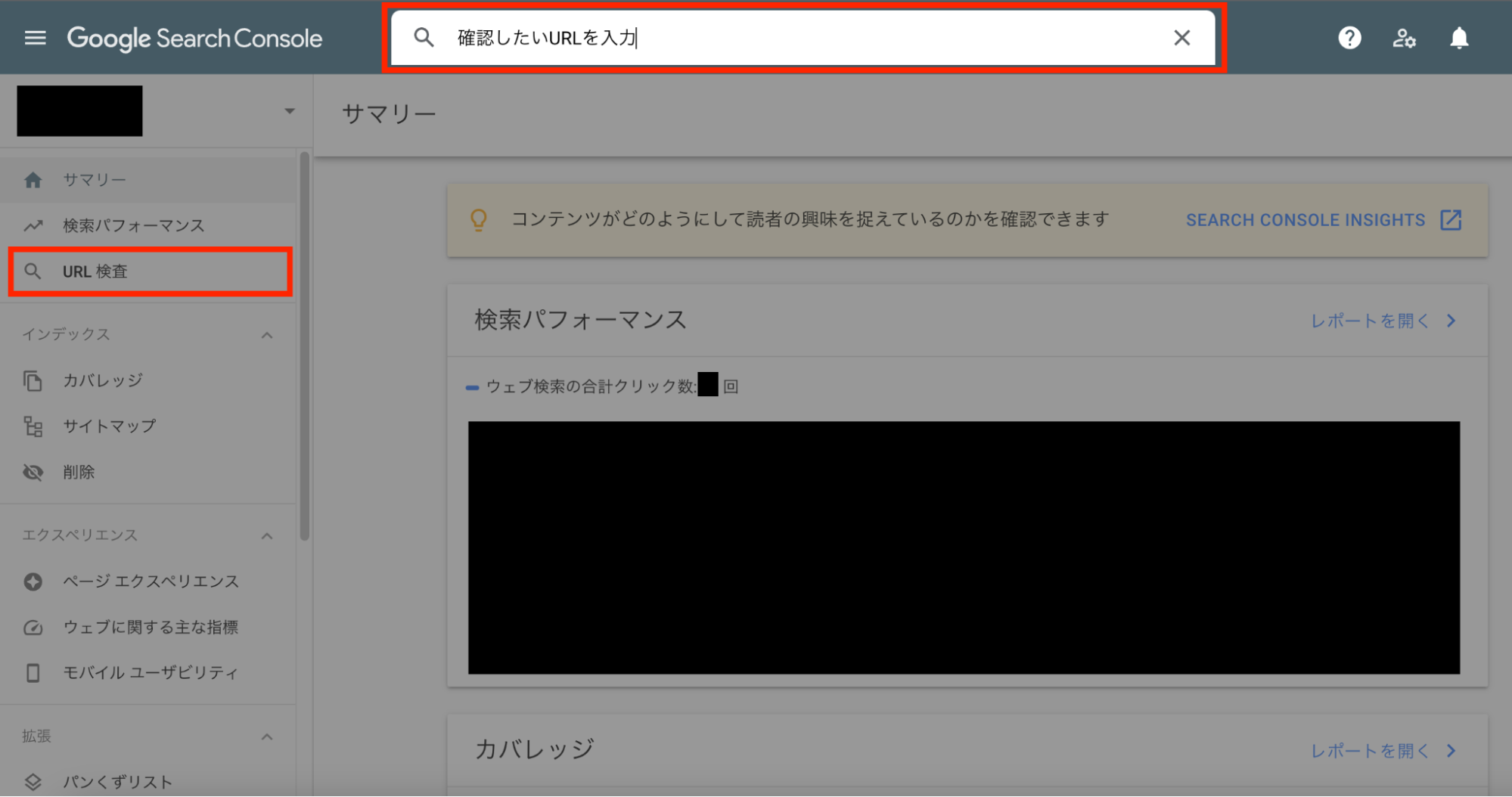Open レポートを開く for カバレッジ card
Screen dimensions: 1512x797
click(1370, 751)
